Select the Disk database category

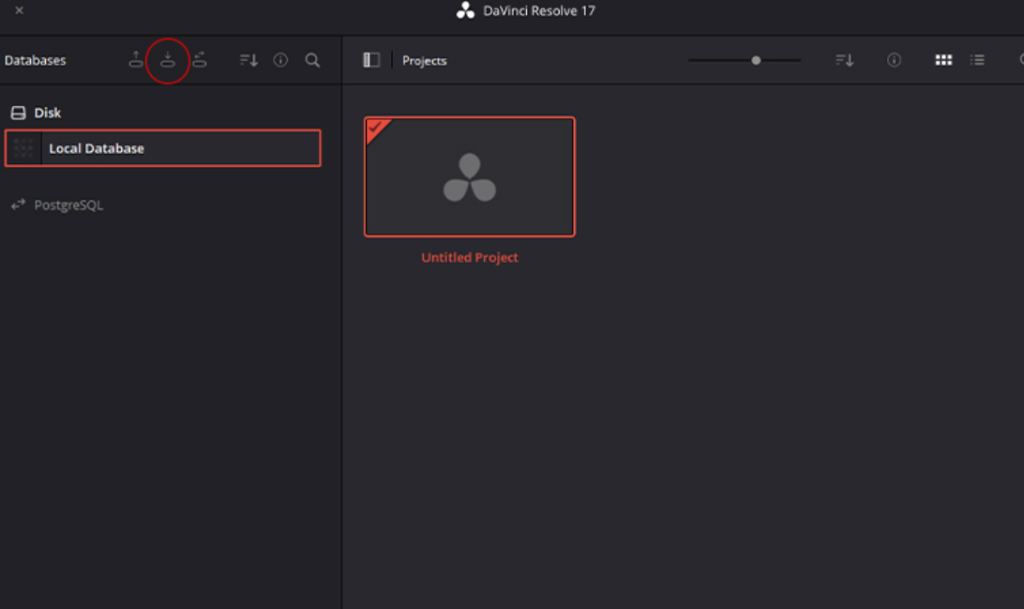click(36, 113)
